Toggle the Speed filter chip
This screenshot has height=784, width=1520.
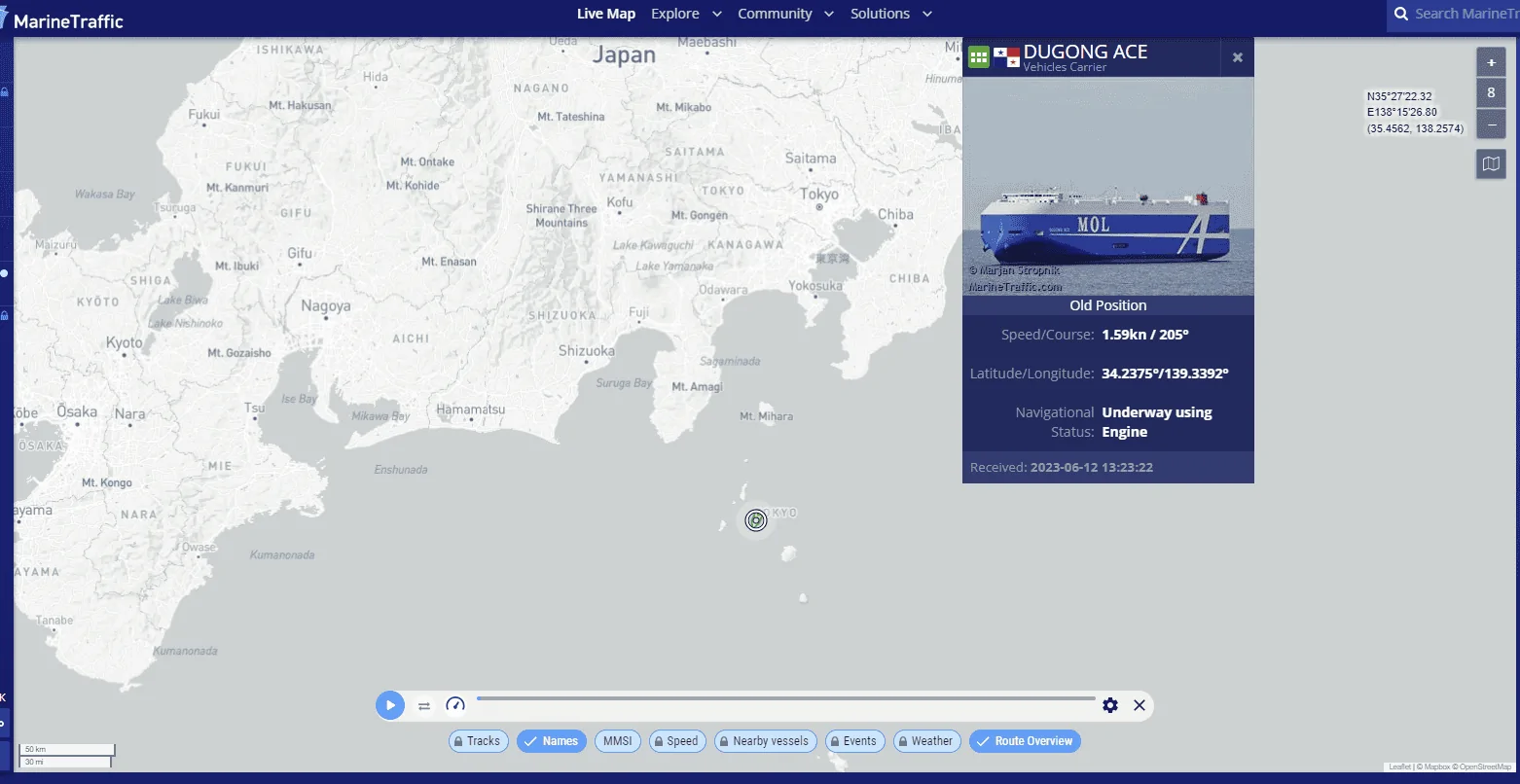[x=677, y=741]
